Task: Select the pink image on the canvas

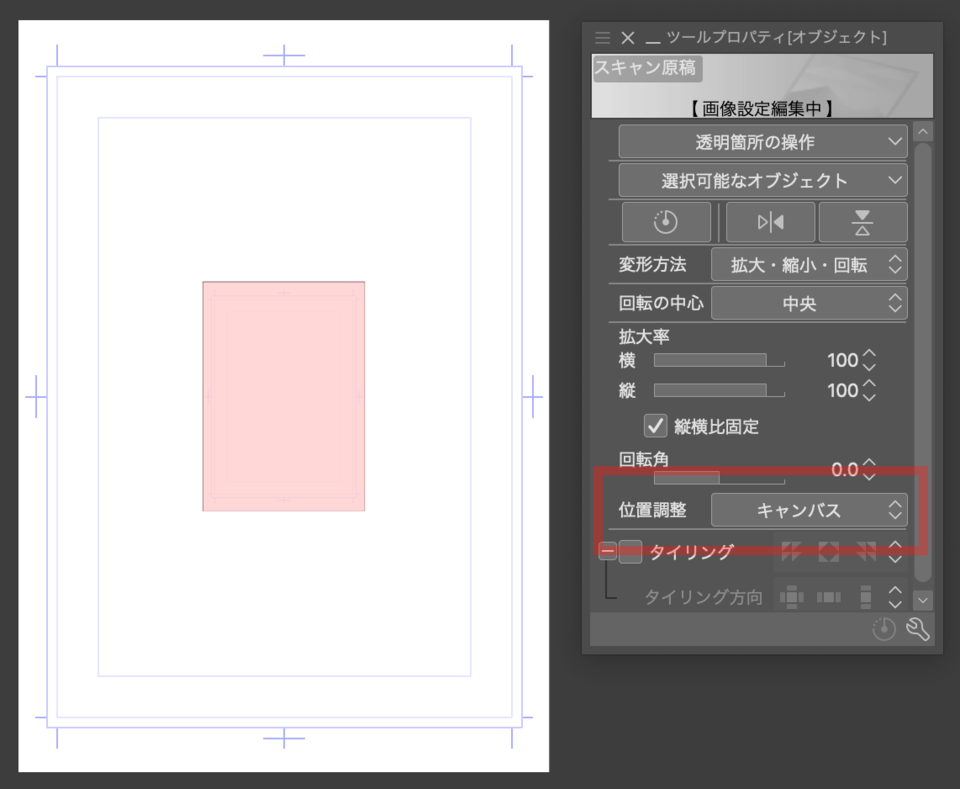Action: pyautogui.click(x=283, y=396)
